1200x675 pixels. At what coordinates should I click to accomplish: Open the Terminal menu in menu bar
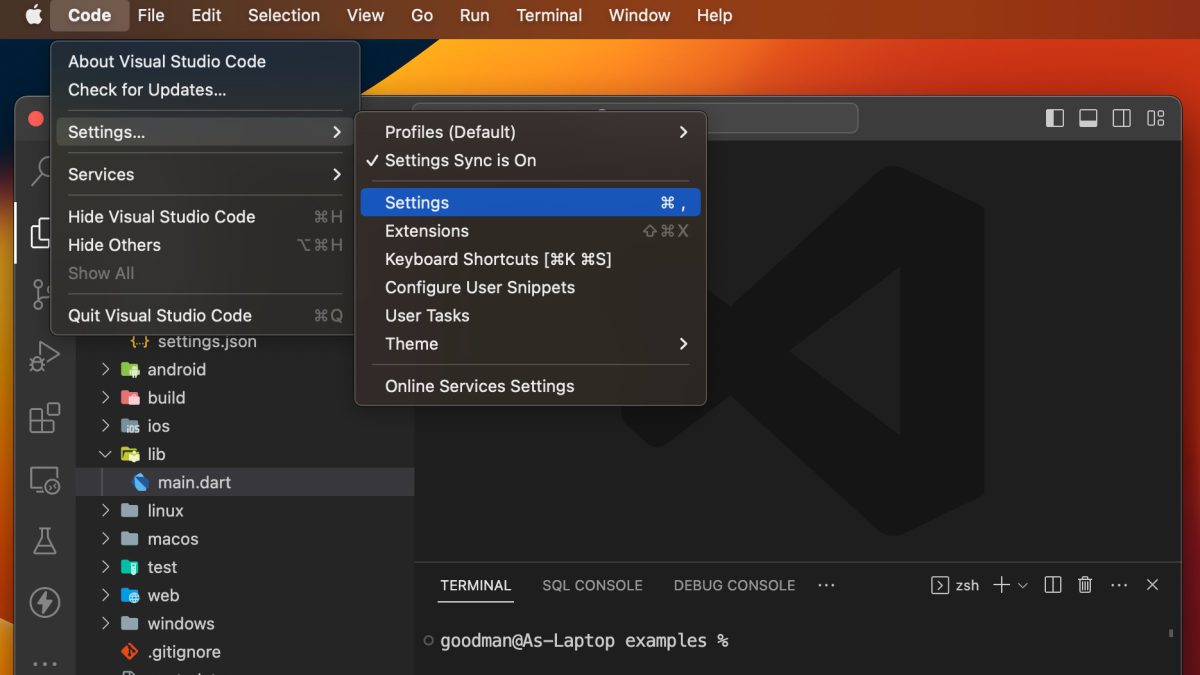549,15
